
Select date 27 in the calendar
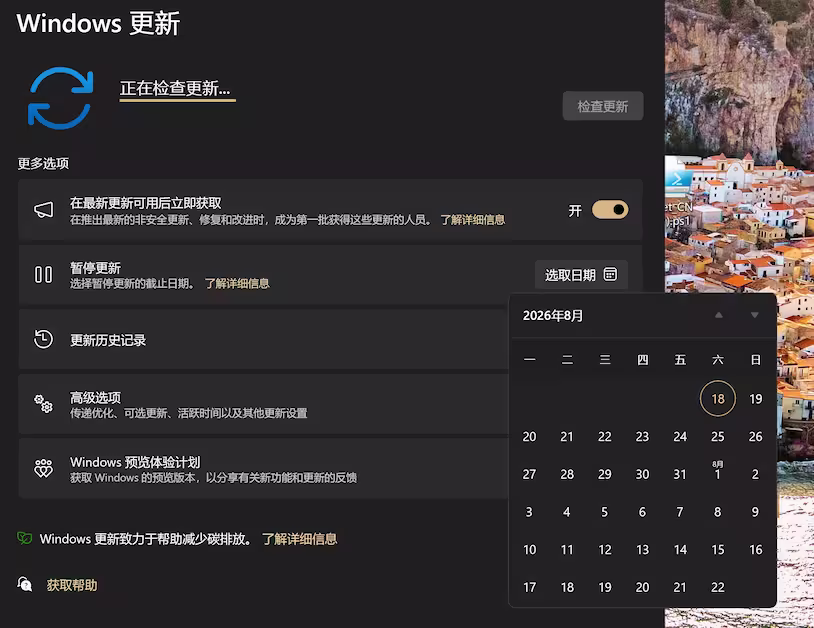tap(530, 474)
